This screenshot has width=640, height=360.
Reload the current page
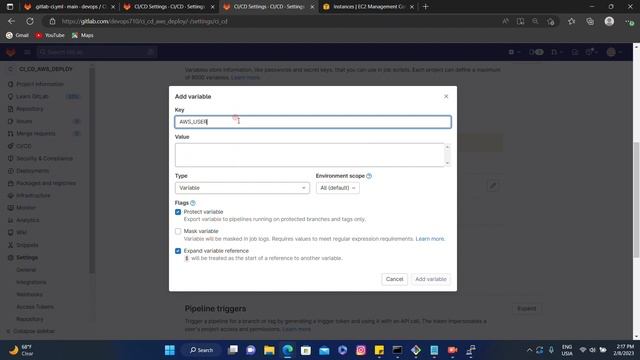30,21
